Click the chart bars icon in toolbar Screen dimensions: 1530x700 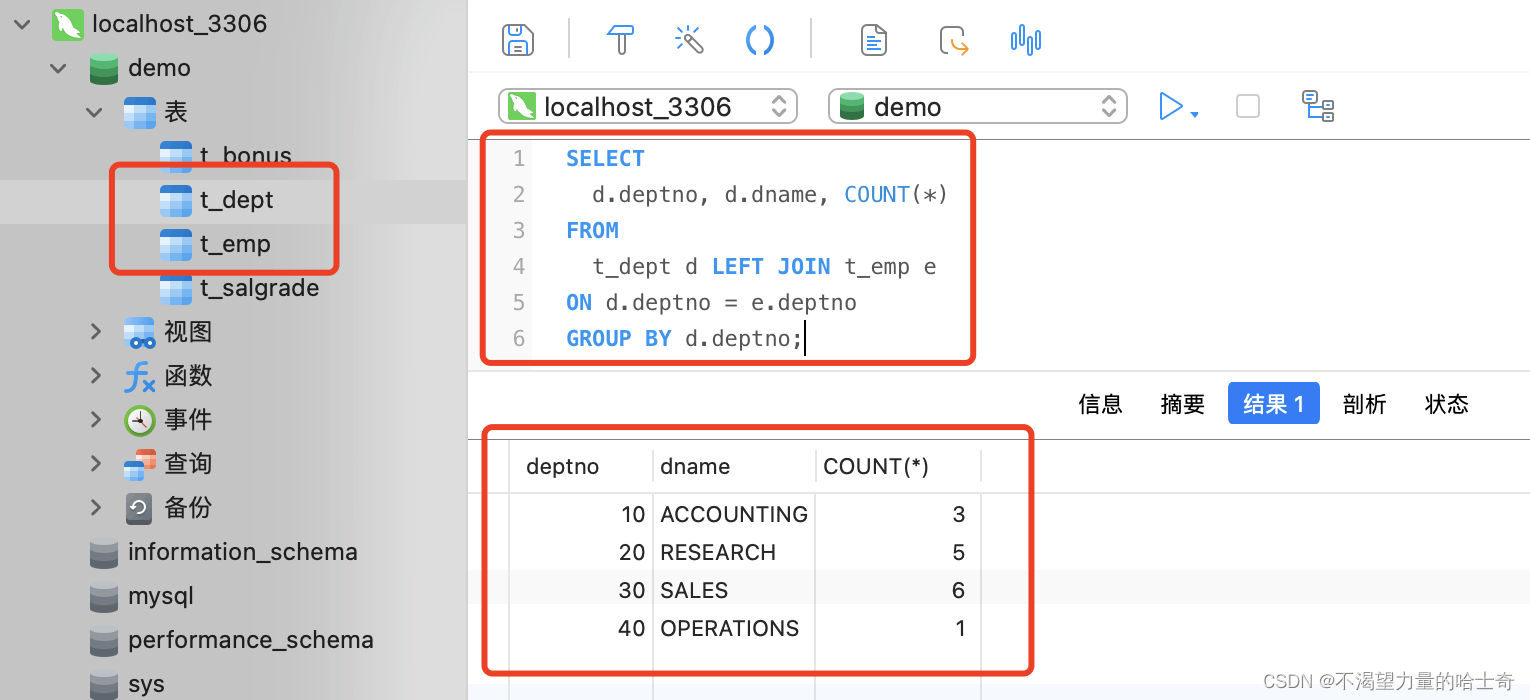pos(1025,40)
